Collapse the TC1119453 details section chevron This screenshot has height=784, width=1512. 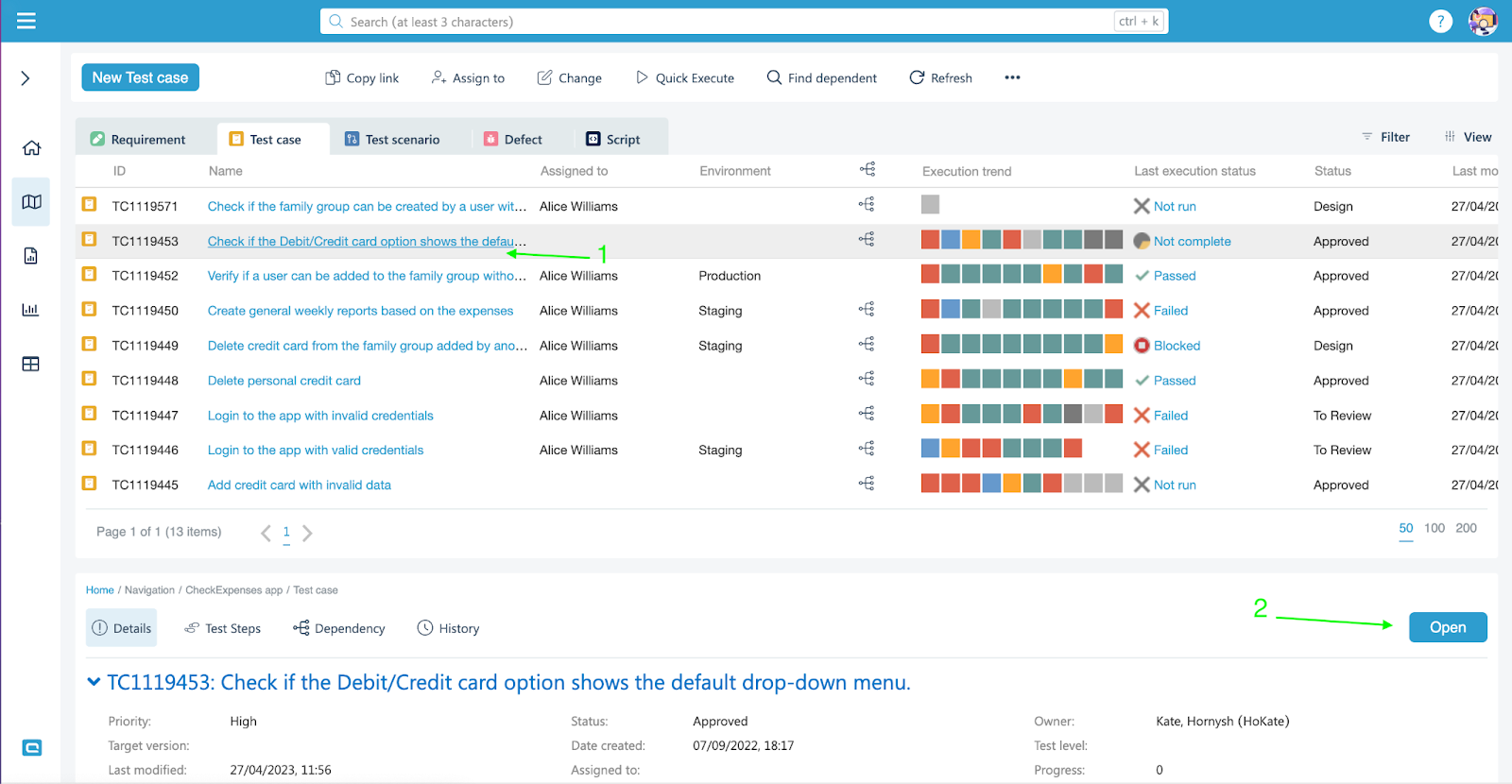click(94, 682)
